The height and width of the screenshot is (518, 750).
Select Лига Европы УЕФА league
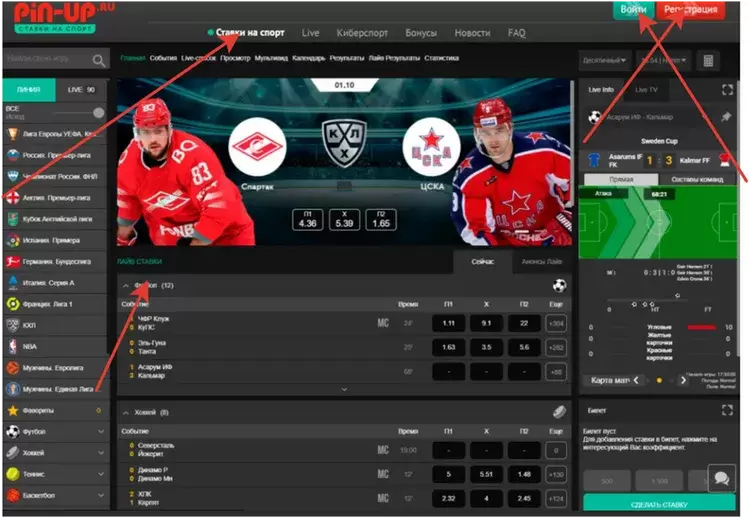[x=55, y=134]
